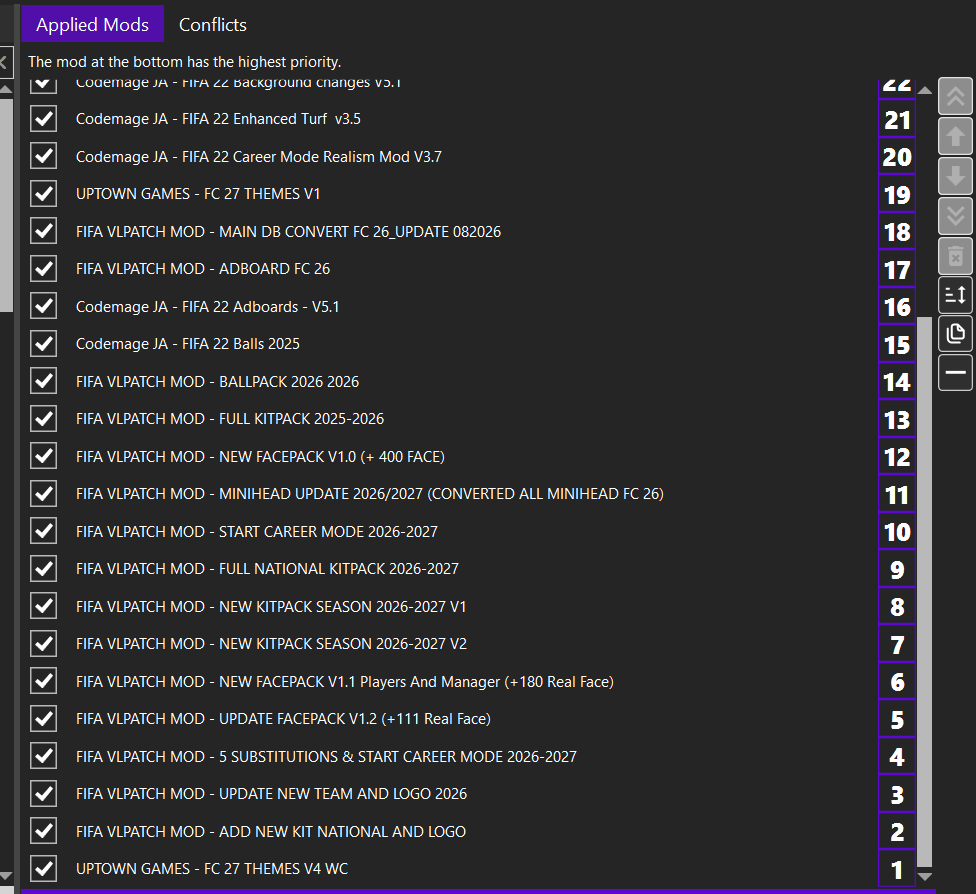Move mod down one position arrow
The image size is (976, 894).
955,176
